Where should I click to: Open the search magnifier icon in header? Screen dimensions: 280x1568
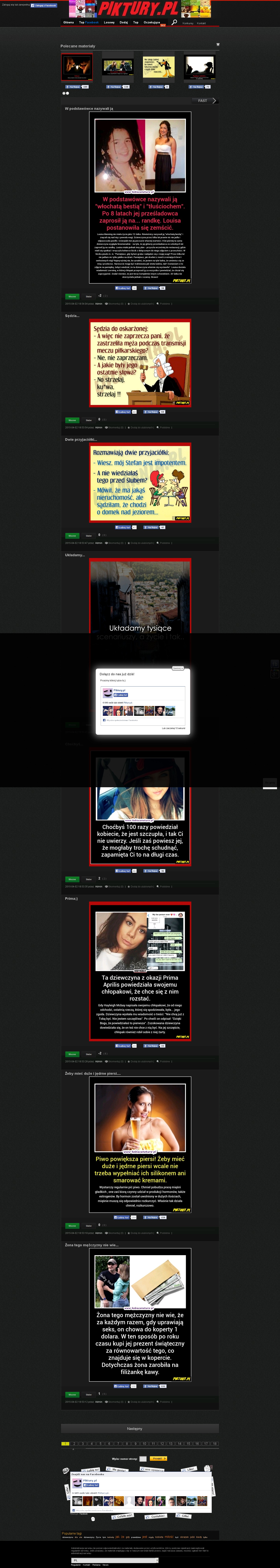click(x=174, y=22)
